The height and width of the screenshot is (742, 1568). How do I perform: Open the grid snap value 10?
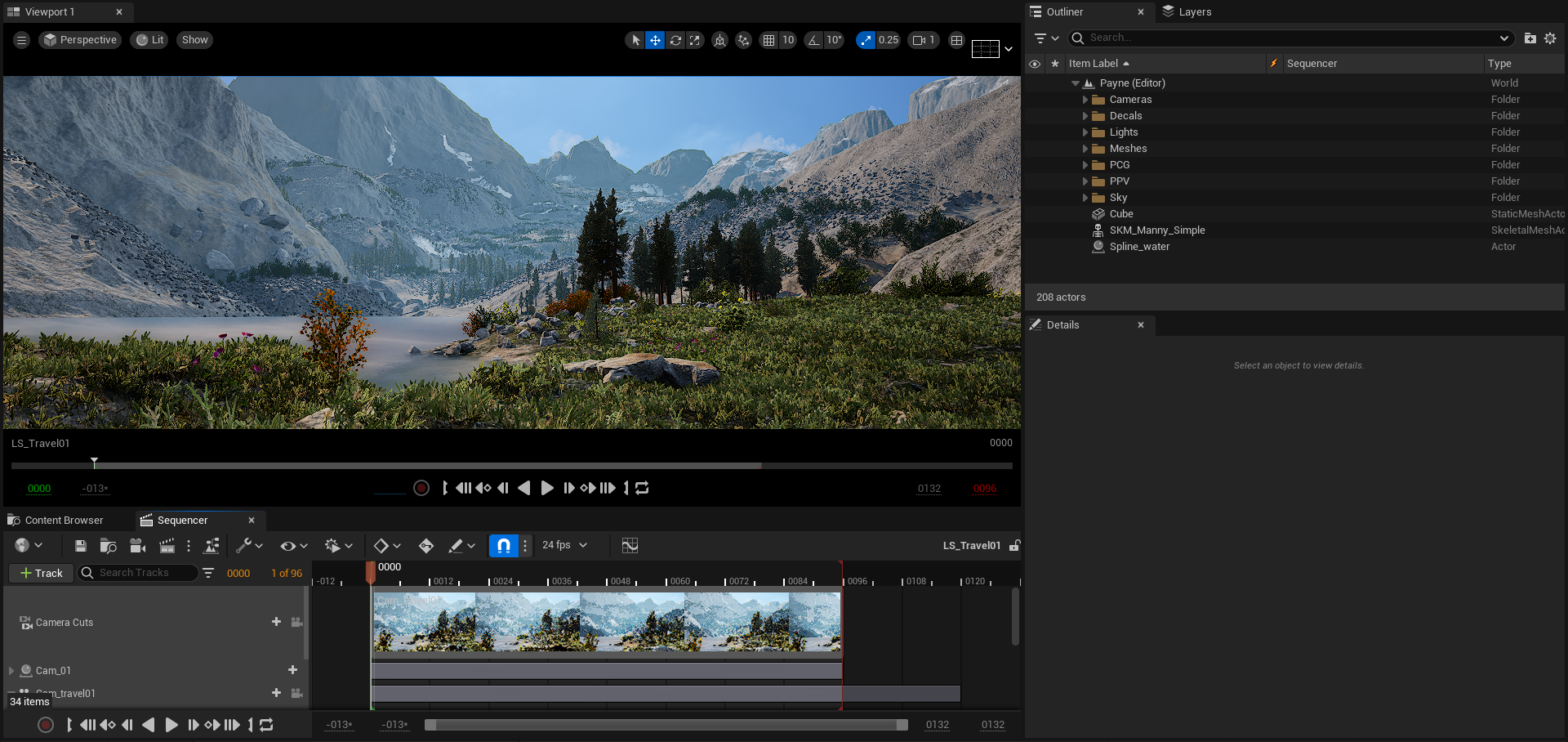(x=788, y=40)
